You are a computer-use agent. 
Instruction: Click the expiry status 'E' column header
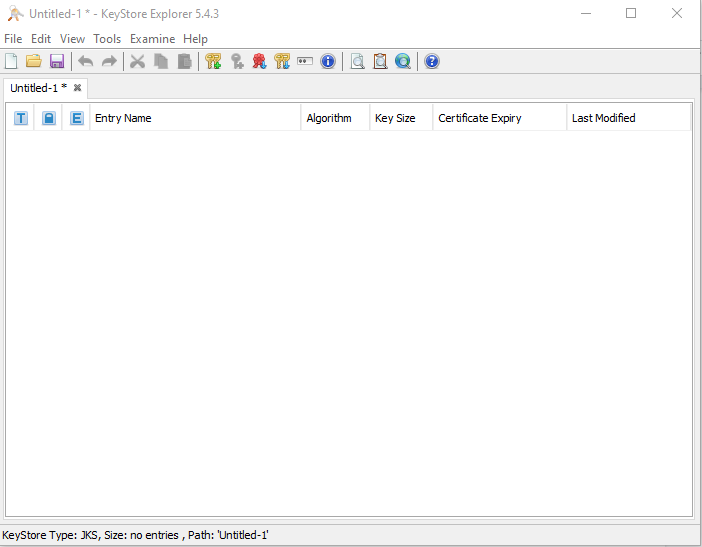coord(77,118)
